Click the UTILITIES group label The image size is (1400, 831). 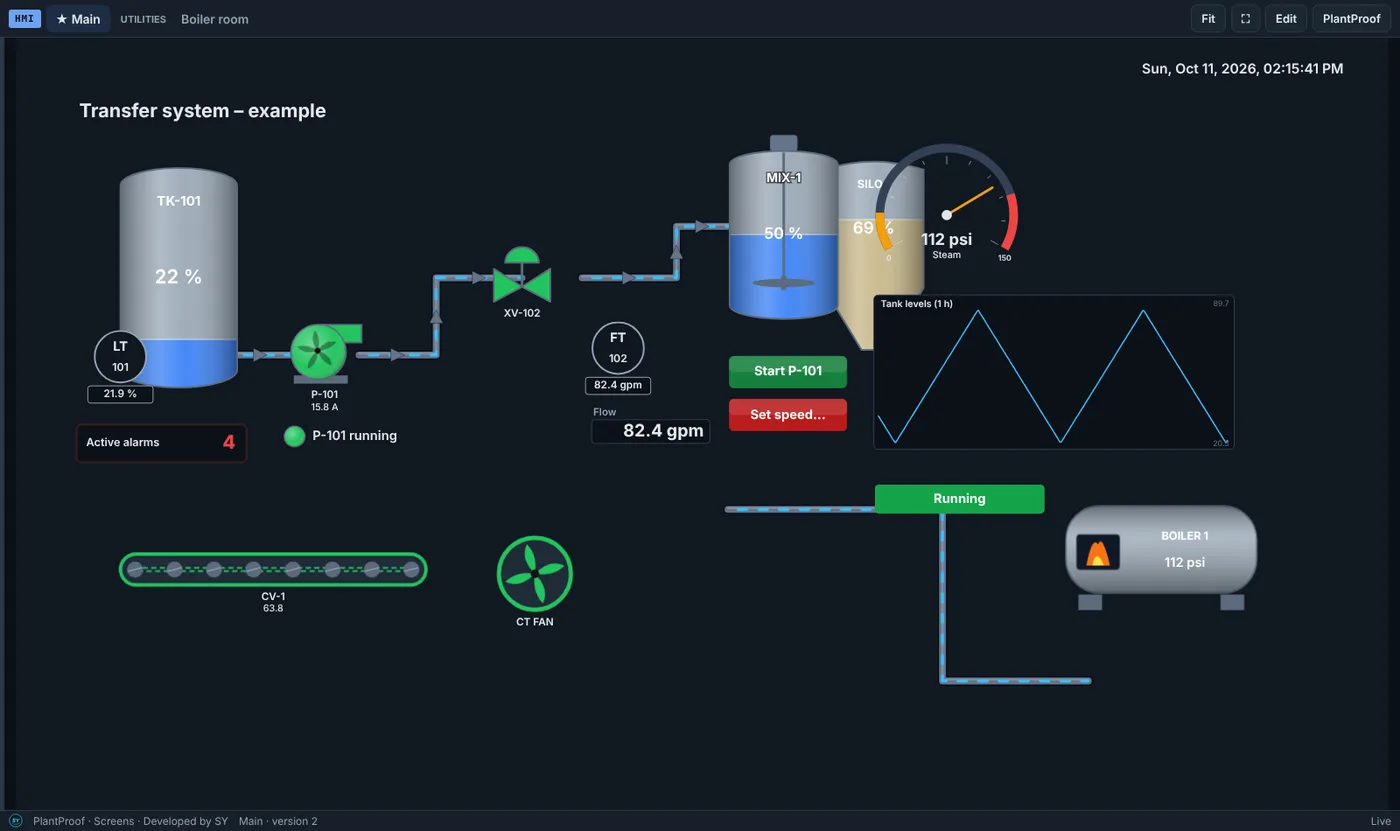tap(143, 19)
